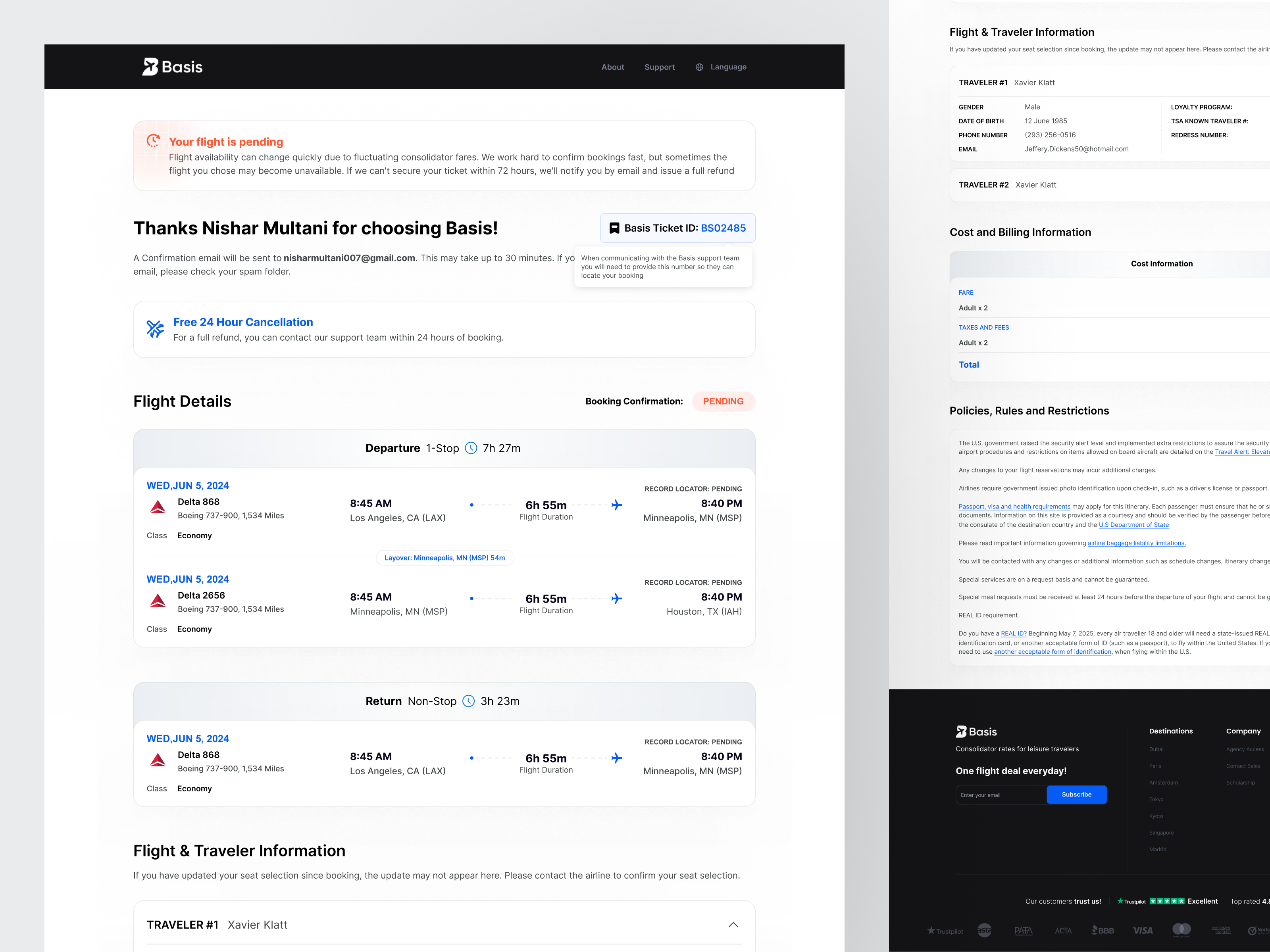Click the PATA logo in the footer
This screenshot has width=1270, height=952.
tap(1023, 931)
